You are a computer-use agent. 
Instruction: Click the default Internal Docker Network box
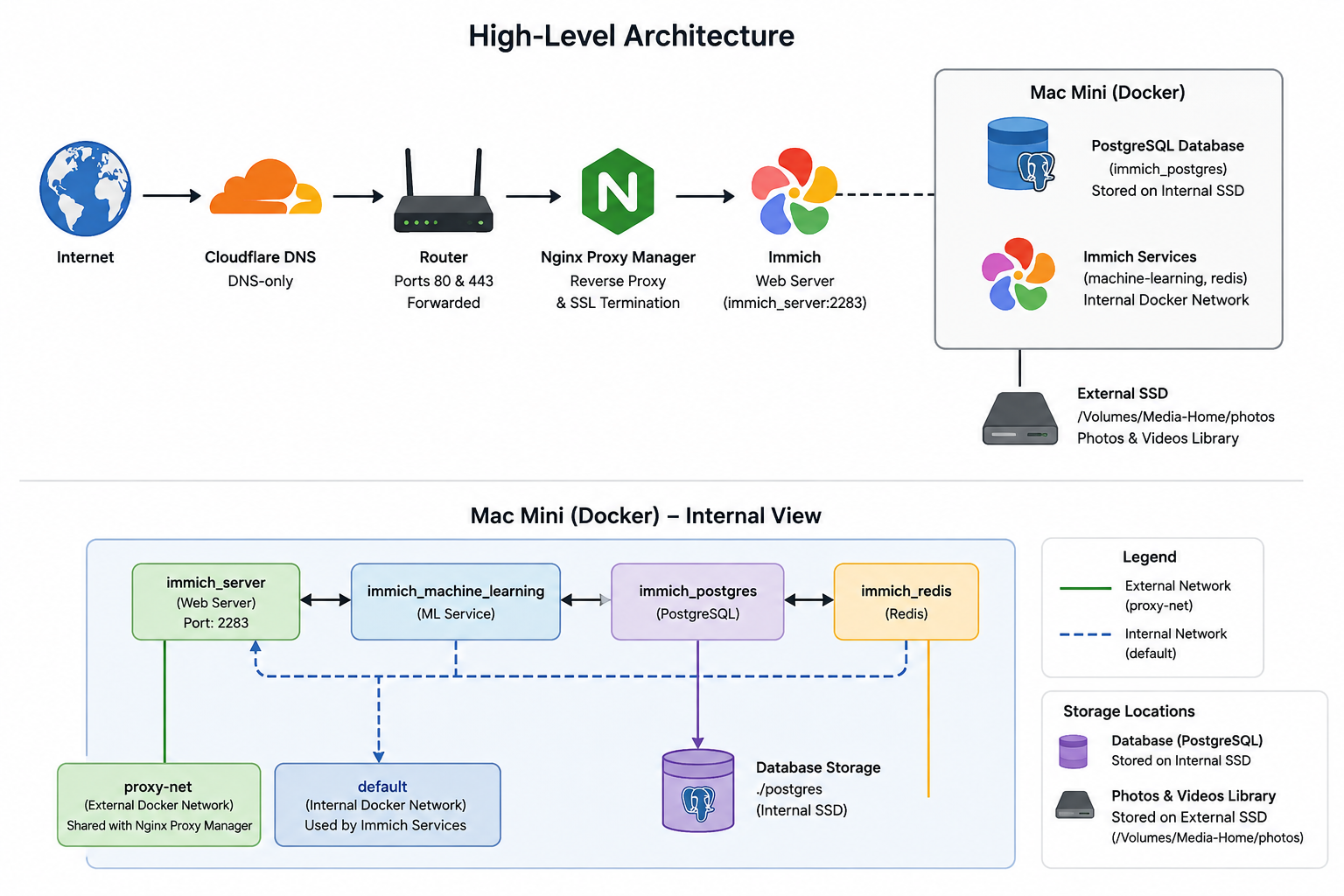[x=388, y=805]
